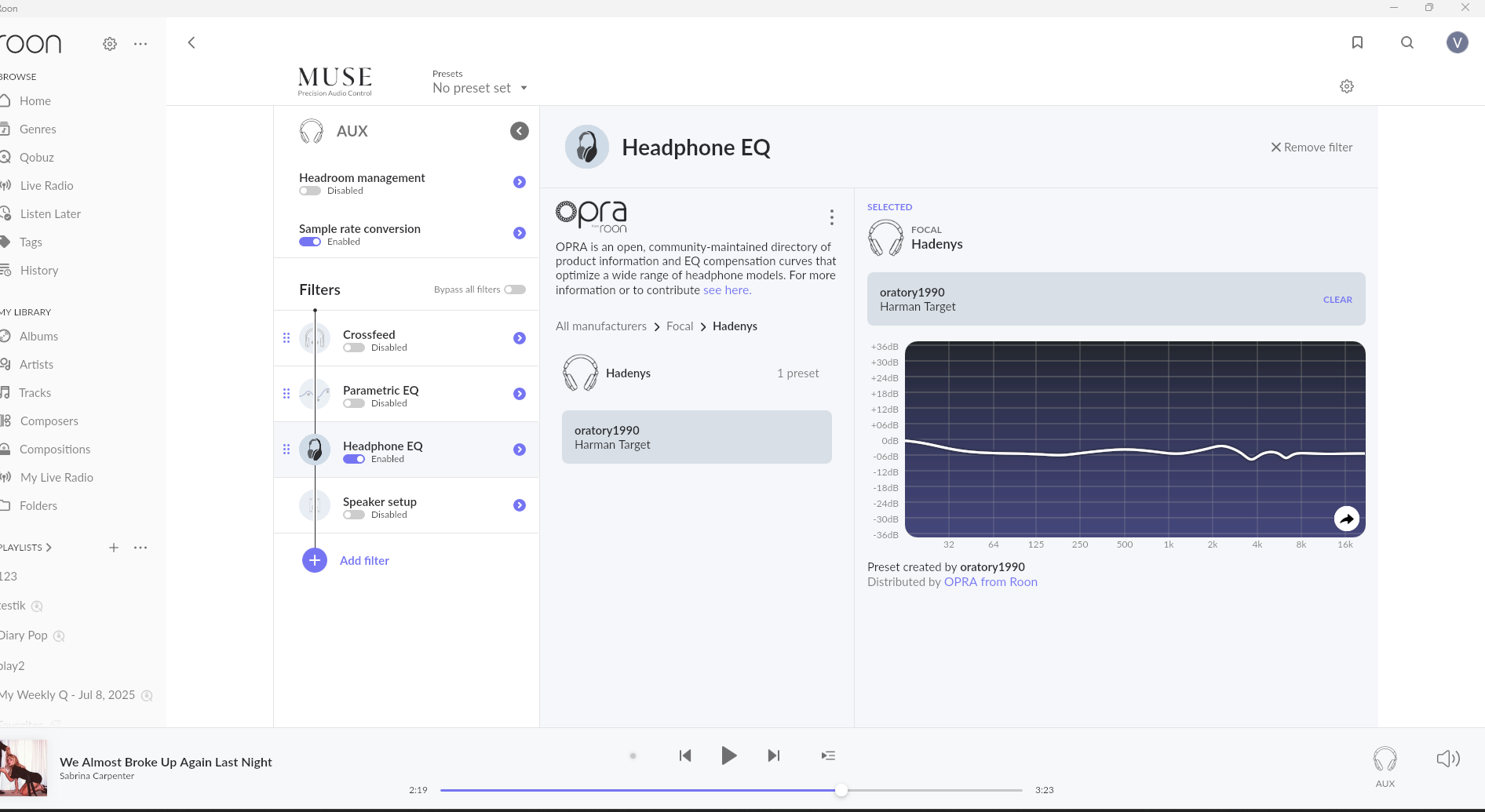Click the track progress seek bar
The image size is (1485, 812).
tap(730, 790)
